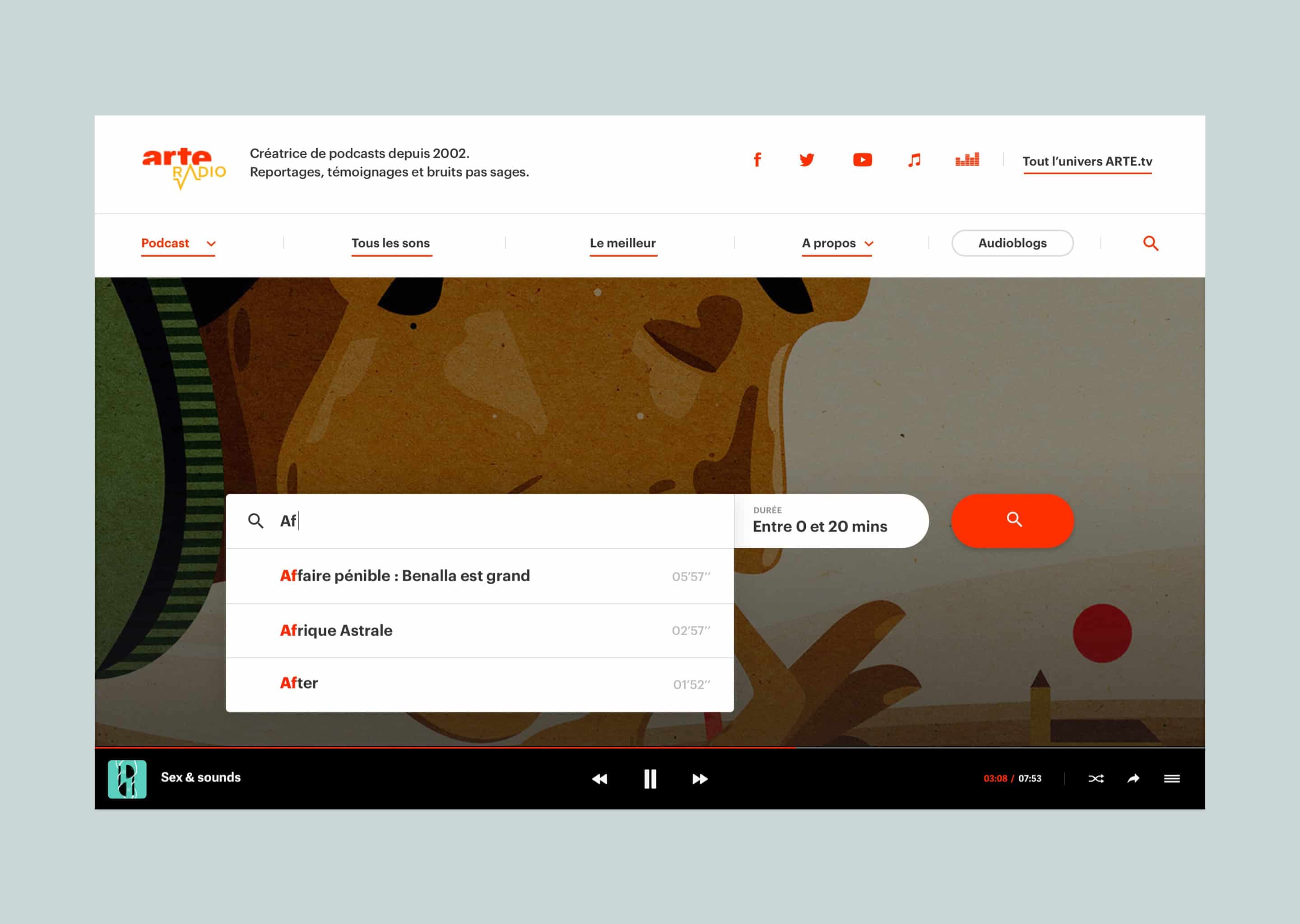Select suggestion Affaire pénible : Benalla est grand
The image size is (1300, 924).
click(x=480, y=576)
